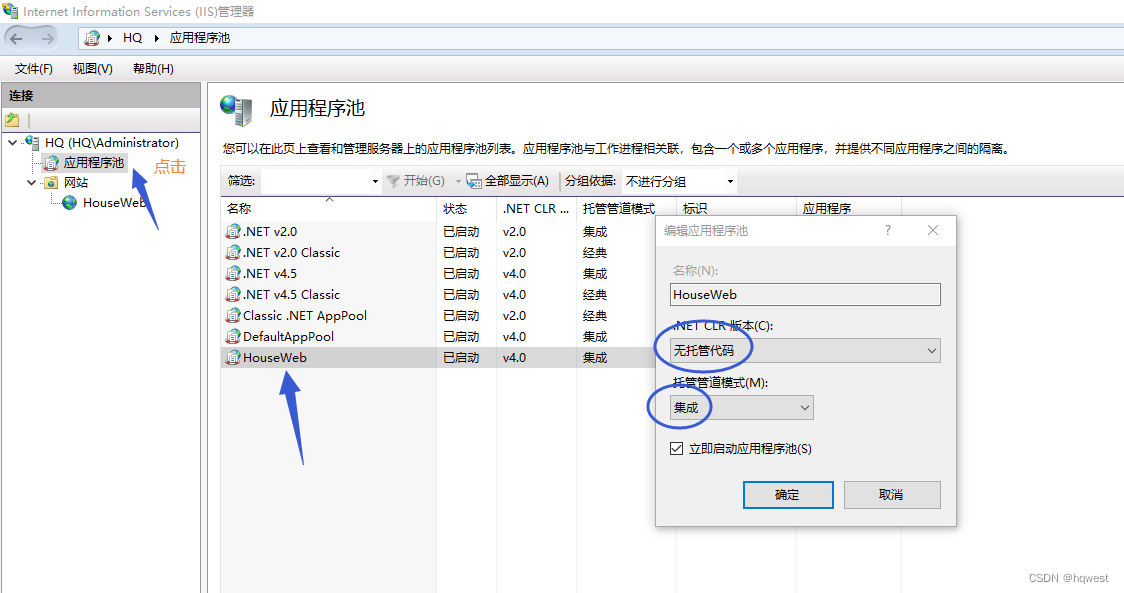Image resolution: width=1124 pixels, height=593 pixels.
Task: Click 全部显示(A) button
Action: (x=508, y=181)
